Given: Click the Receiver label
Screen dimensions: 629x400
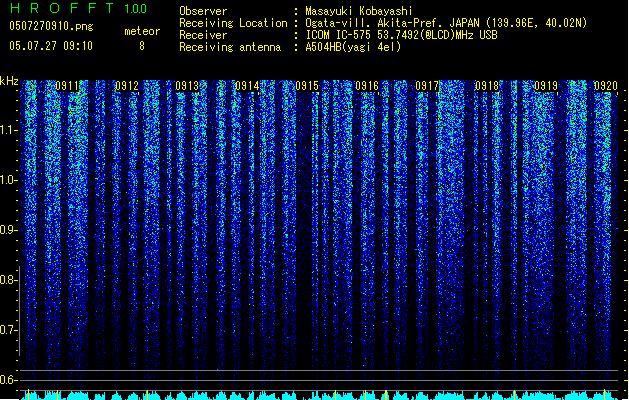Looking at the screenshot, I should click(203, 35).
